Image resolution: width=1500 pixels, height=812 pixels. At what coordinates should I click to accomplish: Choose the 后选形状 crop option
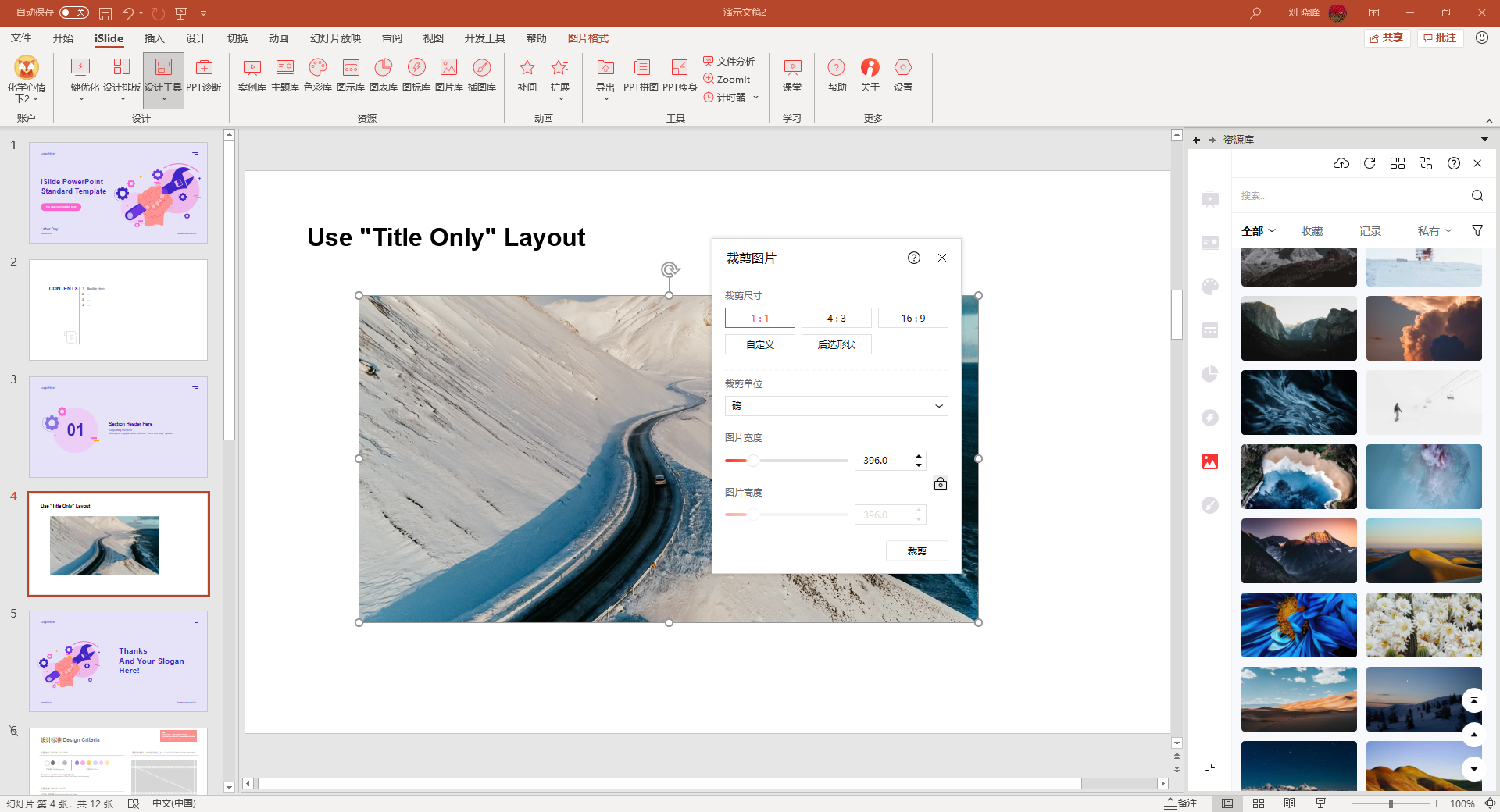[x=837, y=344]
